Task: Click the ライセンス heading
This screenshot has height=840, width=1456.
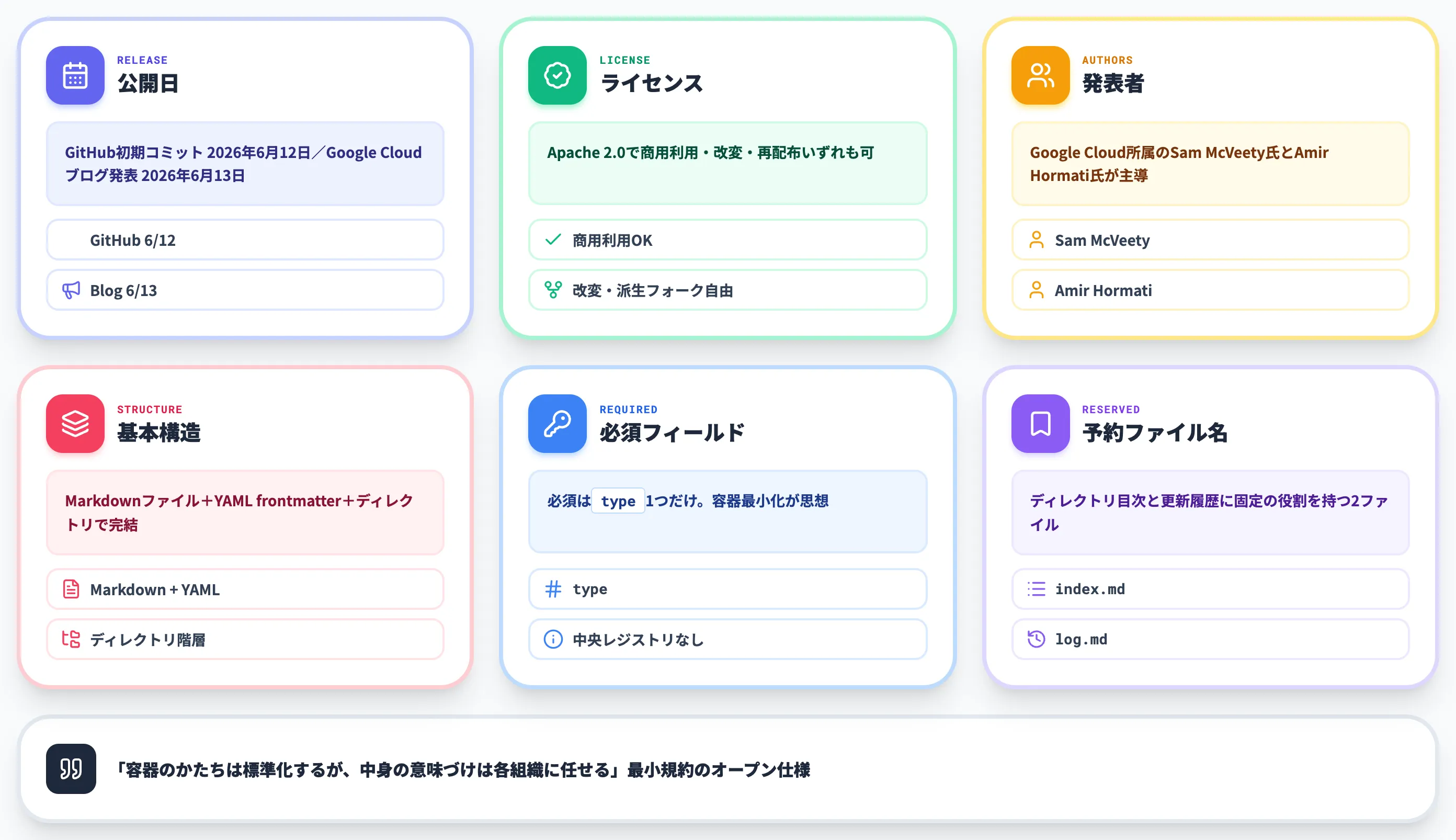Action: pyautogui.click(x=651, y=84)
